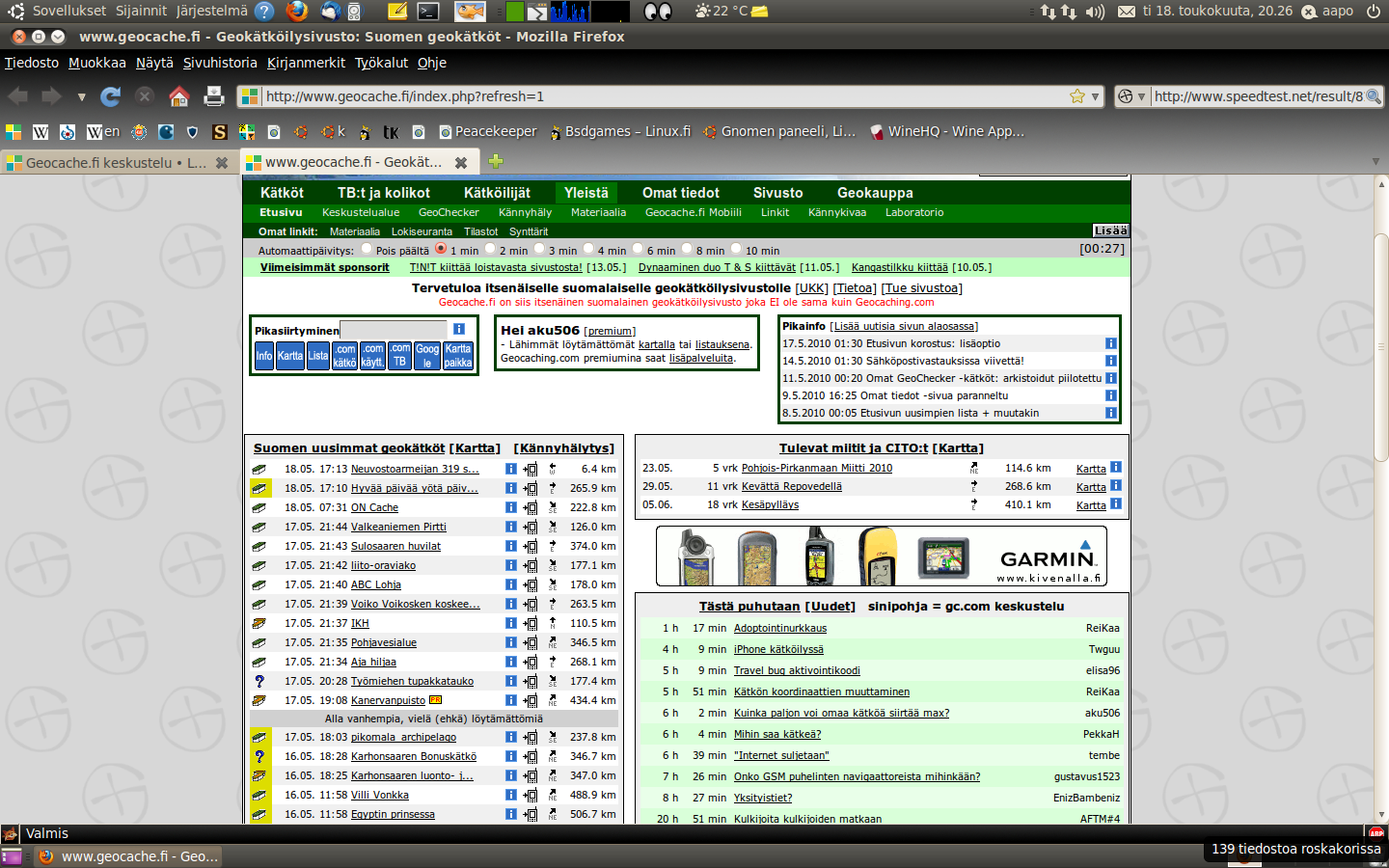Open a new tab with plus icon
1389x868 pixels.
pyautogui.click(x=496, y=161)
